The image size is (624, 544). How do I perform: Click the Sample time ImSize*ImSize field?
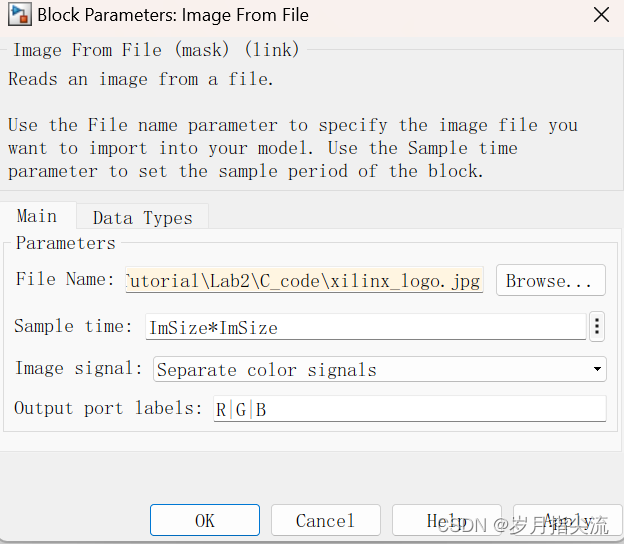coord(365,327)
